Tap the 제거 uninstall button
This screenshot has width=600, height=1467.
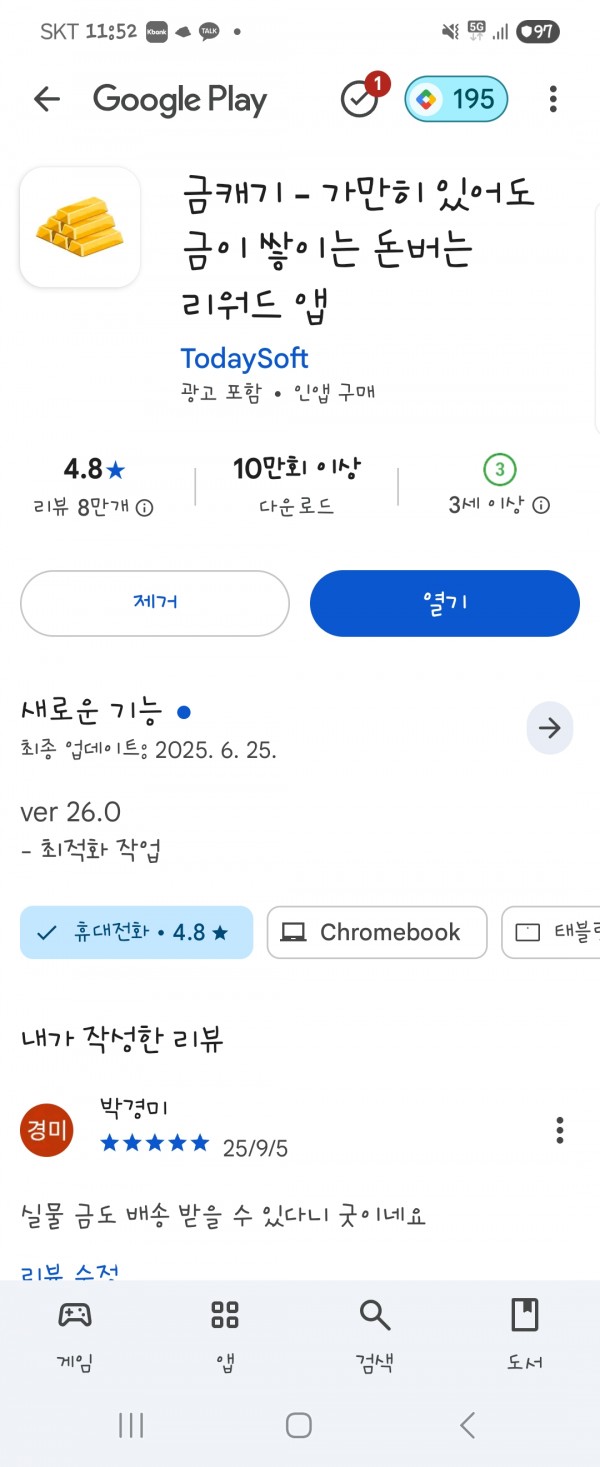(155, 603)
